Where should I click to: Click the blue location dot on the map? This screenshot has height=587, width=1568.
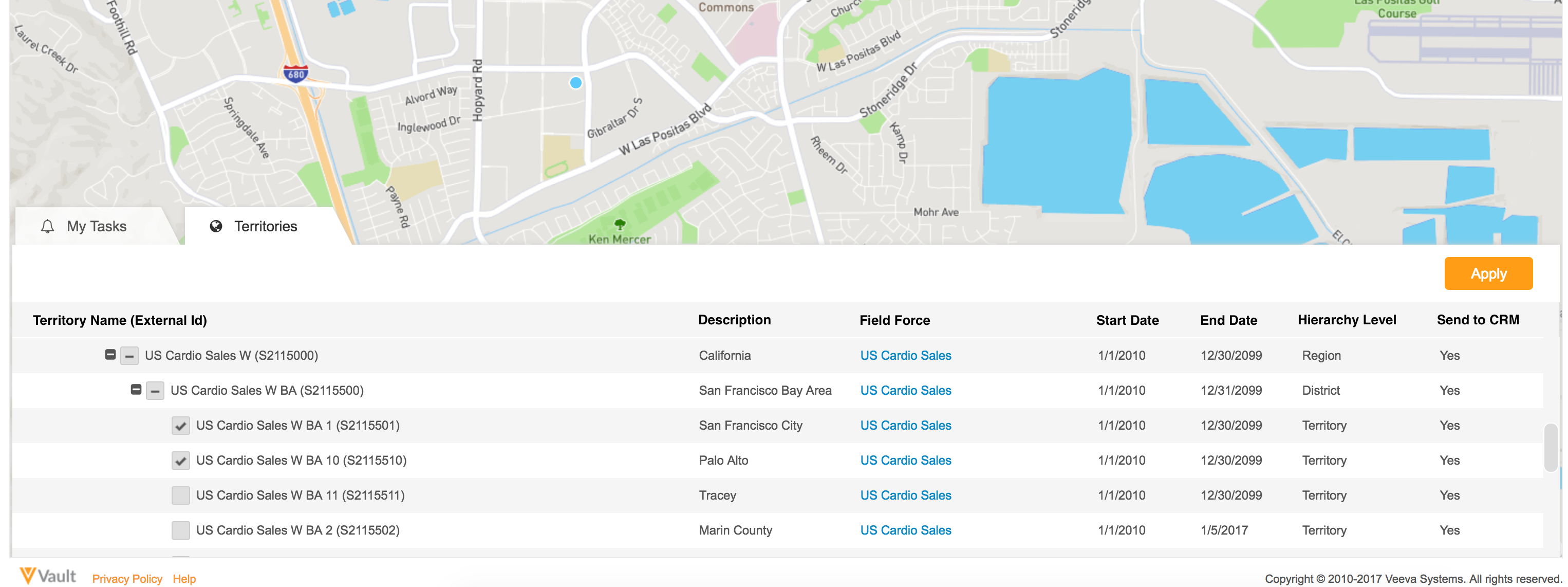click(575, 83)
